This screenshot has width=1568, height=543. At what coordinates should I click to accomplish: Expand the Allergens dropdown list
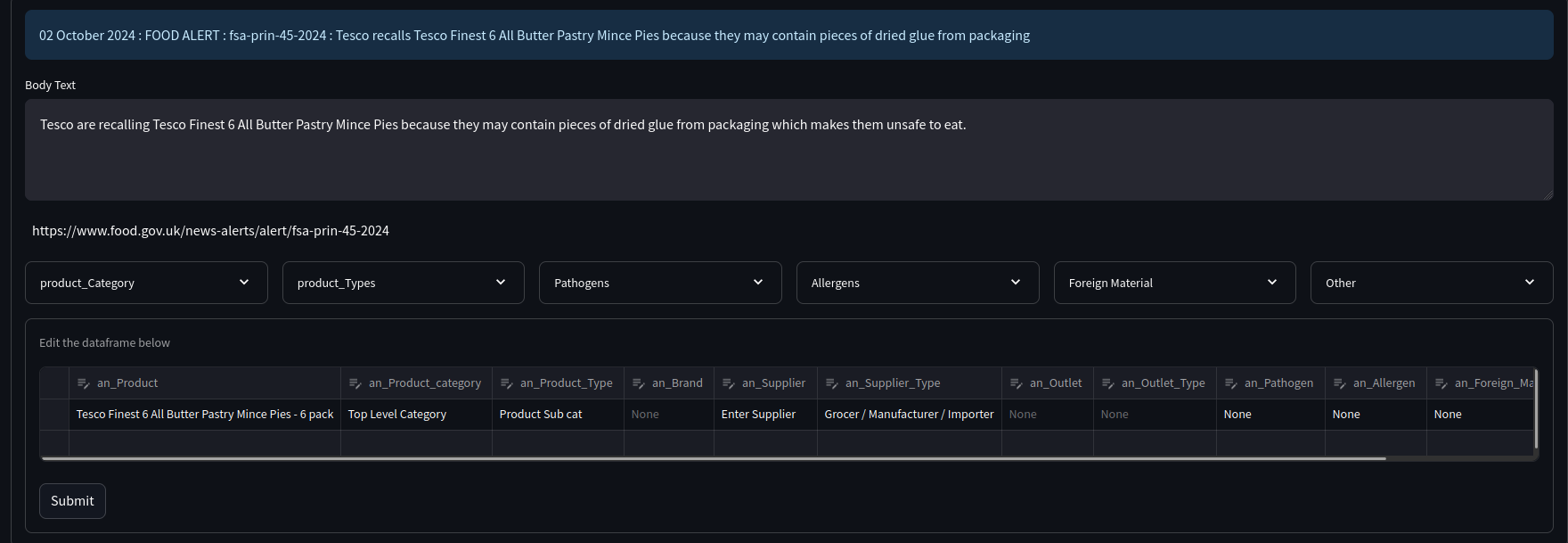917,283
